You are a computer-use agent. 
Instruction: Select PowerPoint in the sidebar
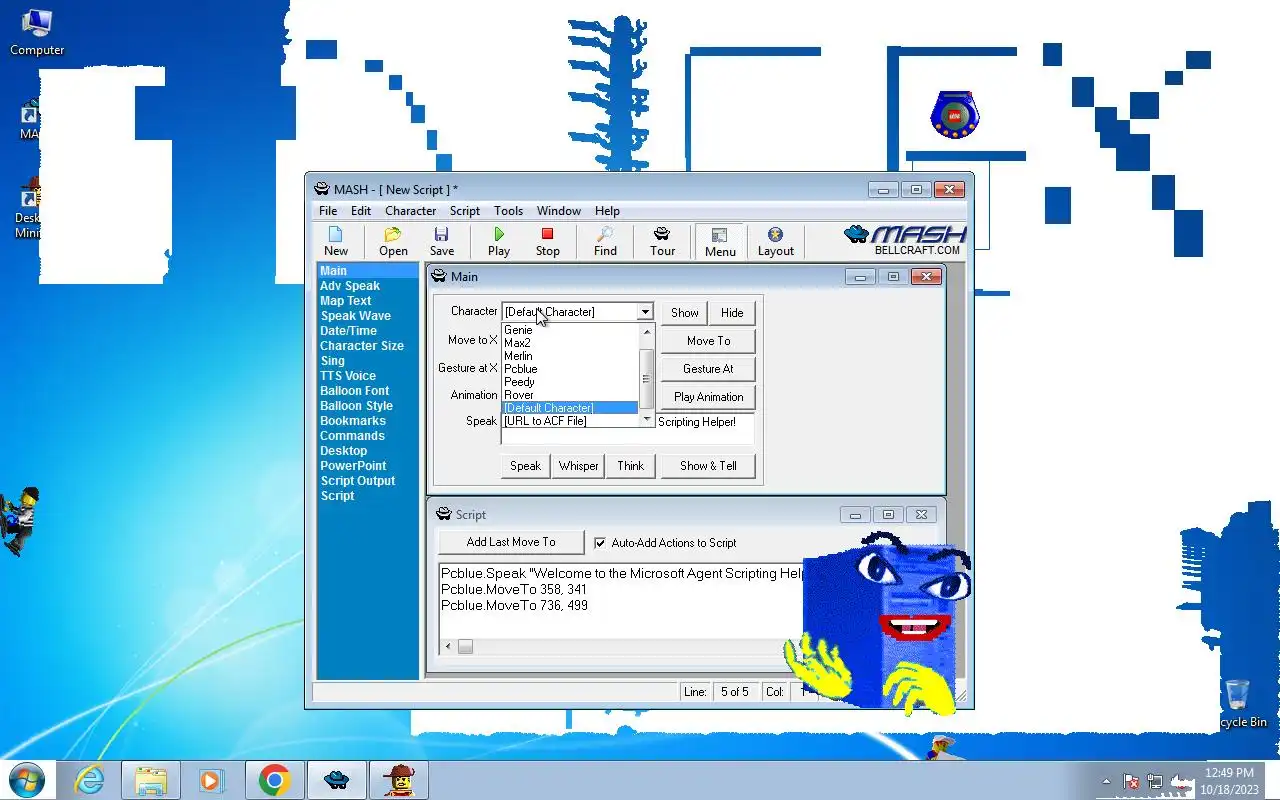pos(353,466)
